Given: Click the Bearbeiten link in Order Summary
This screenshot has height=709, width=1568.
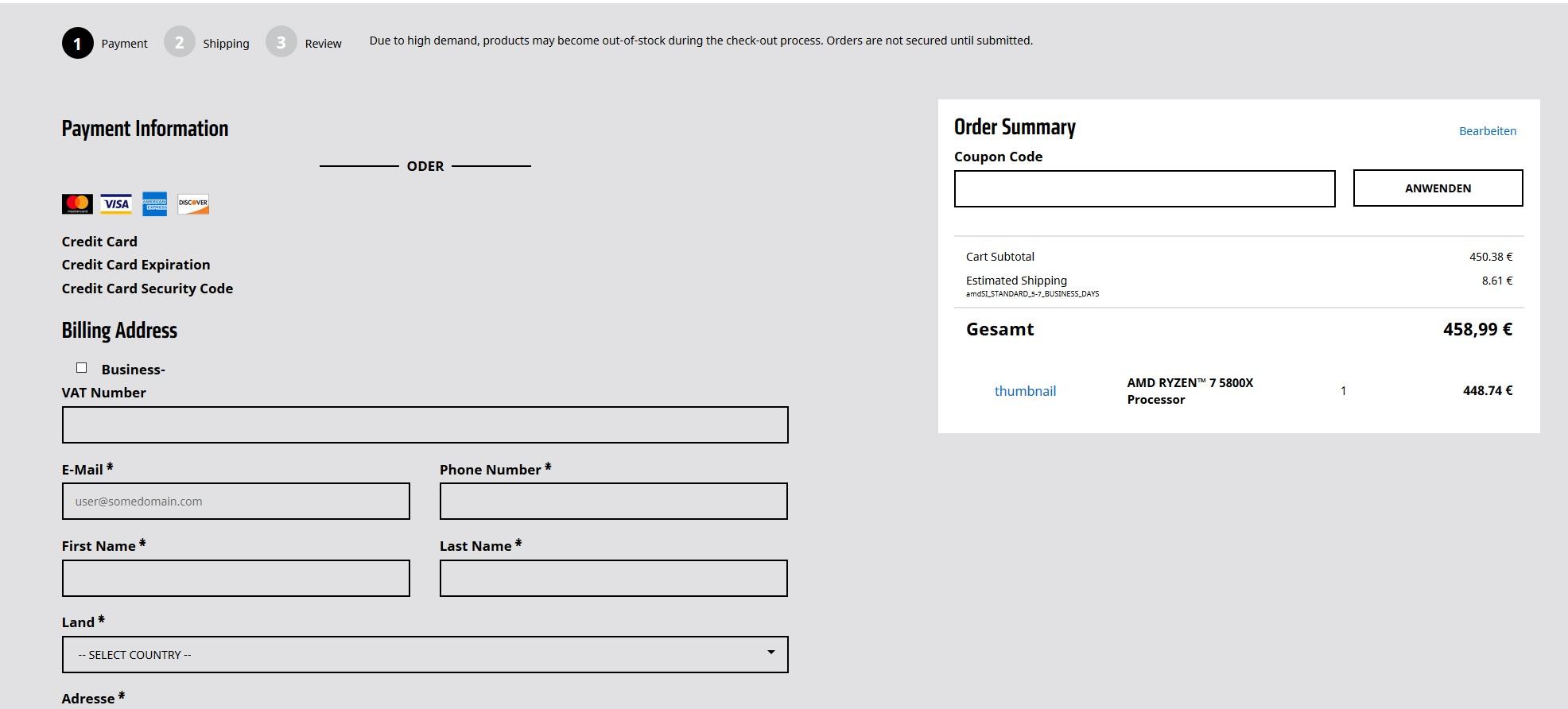Looking at the screenshot, I should coord(1487,131).
